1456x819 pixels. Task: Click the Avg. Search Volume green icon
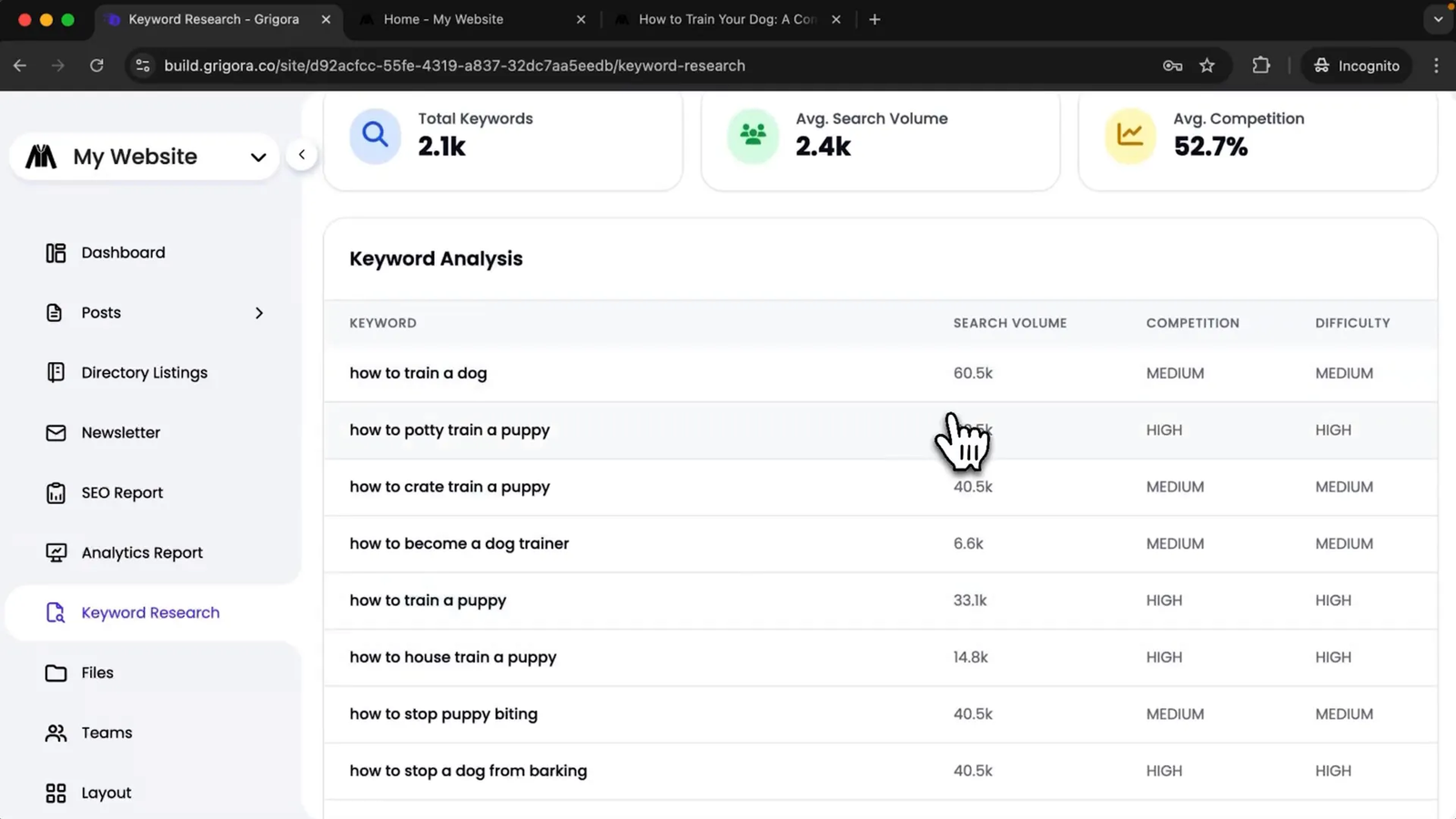tap(753, 136)
